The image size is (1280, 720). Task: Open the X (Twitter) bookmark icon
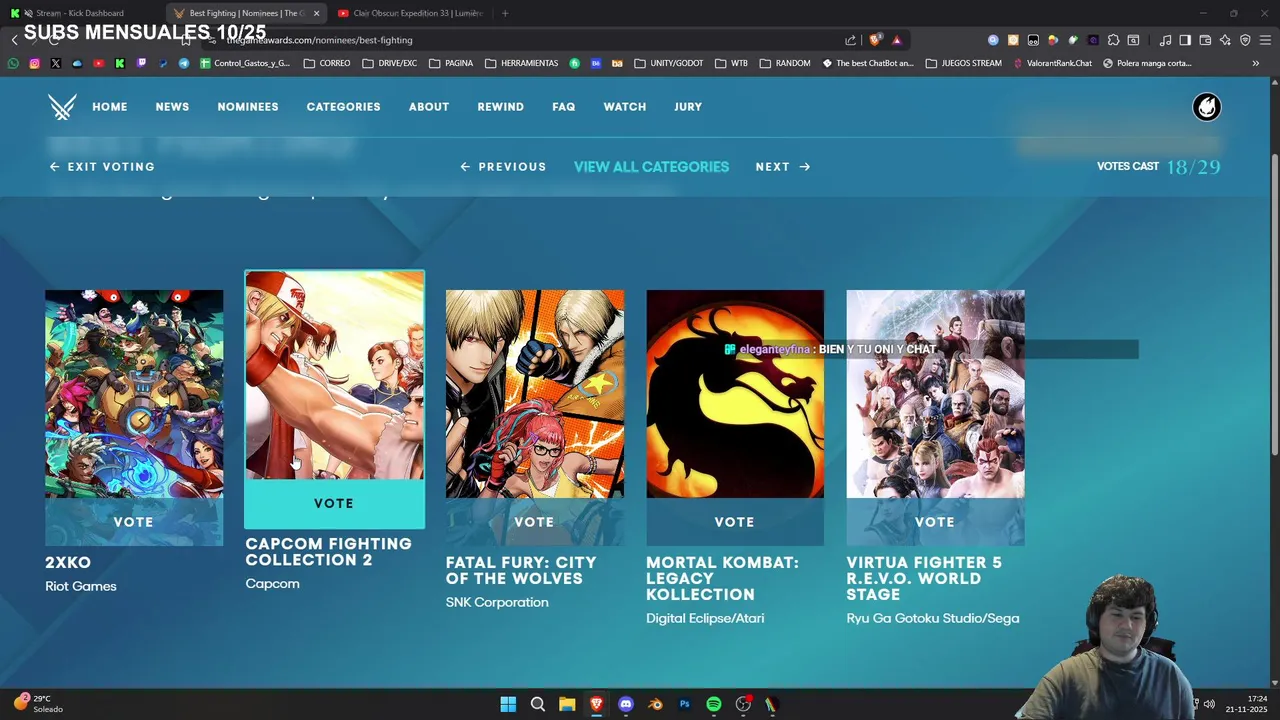tap(55, 63)
